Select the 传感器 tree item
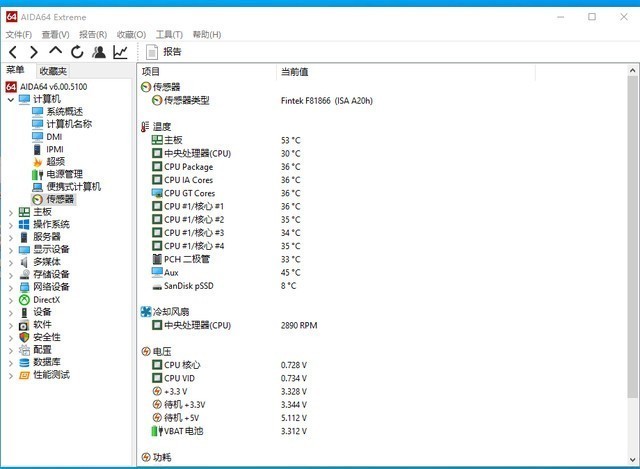 [x=54, y=199]
